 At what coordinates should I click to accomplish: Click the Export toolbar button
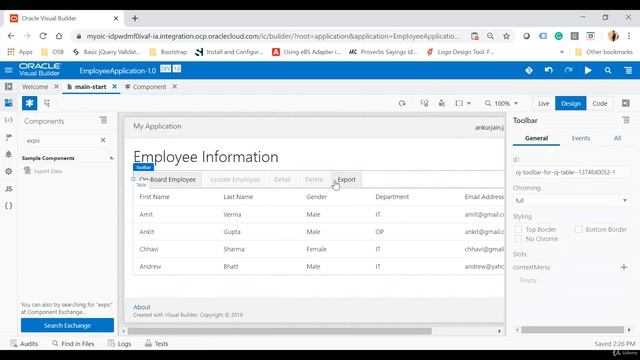tap(346, 180)
